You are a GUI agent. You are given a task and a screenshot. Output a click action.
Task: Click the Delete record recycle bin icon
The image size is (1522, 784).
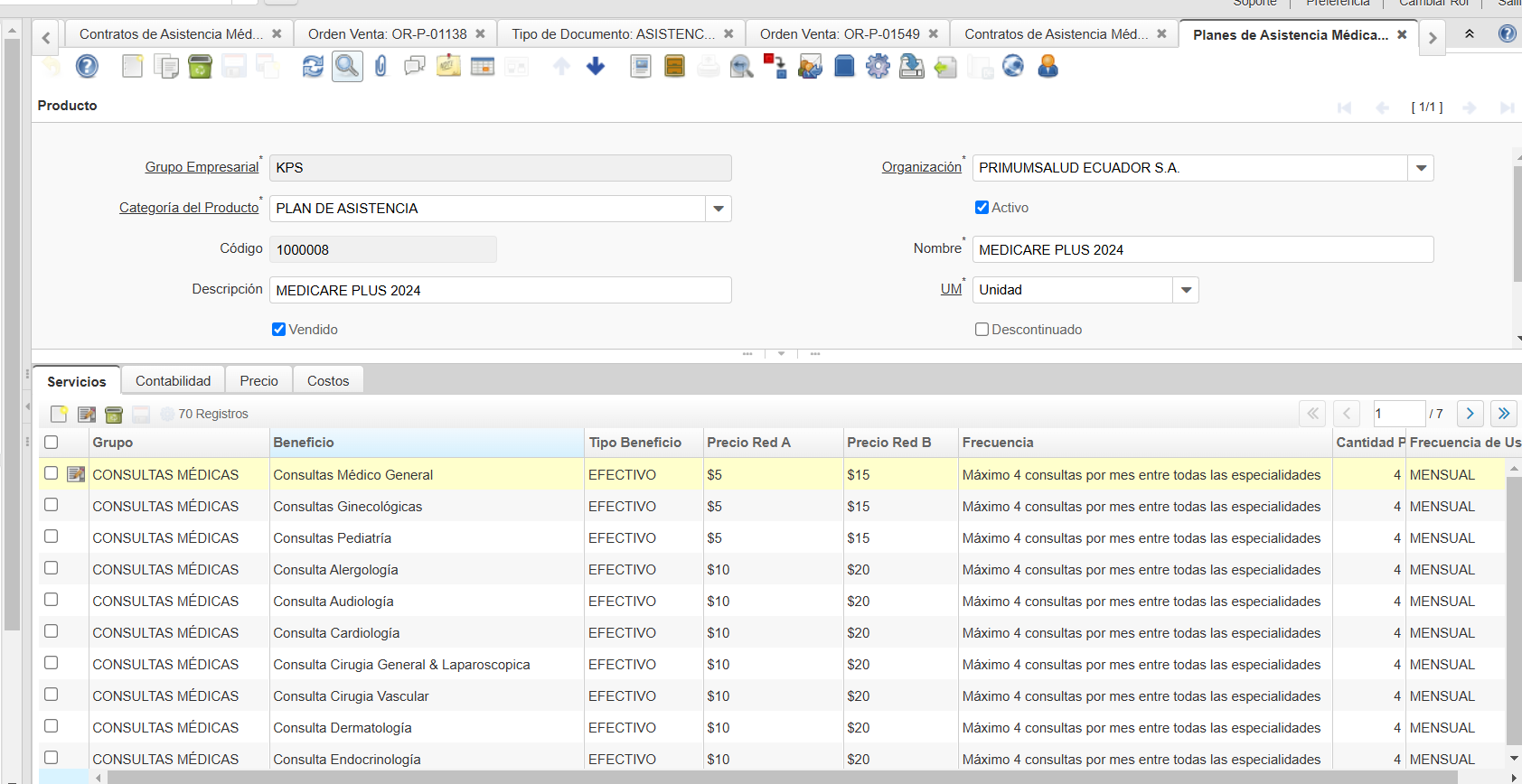coord(200,66)
